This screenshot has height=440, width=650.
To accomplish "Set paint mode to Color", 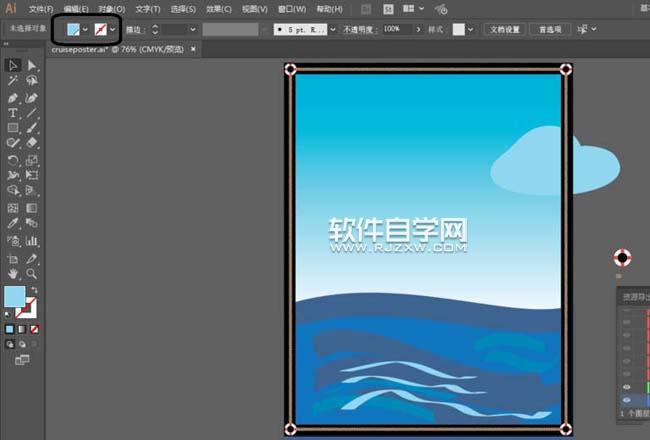I will pyautogui.click(x=10, y=329).
